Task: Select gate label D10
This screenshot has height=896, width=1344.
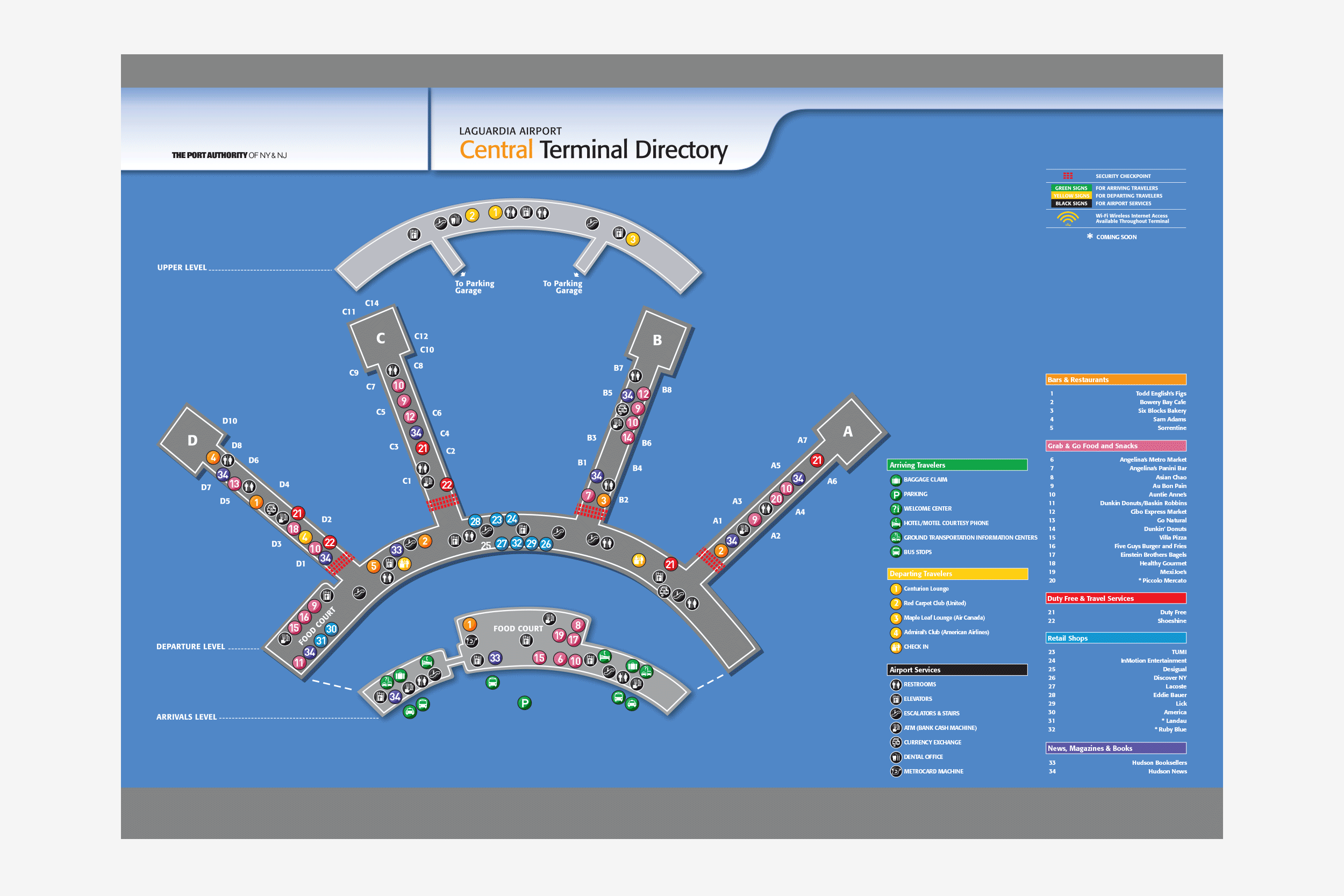Action: click(x=230, y=421)
